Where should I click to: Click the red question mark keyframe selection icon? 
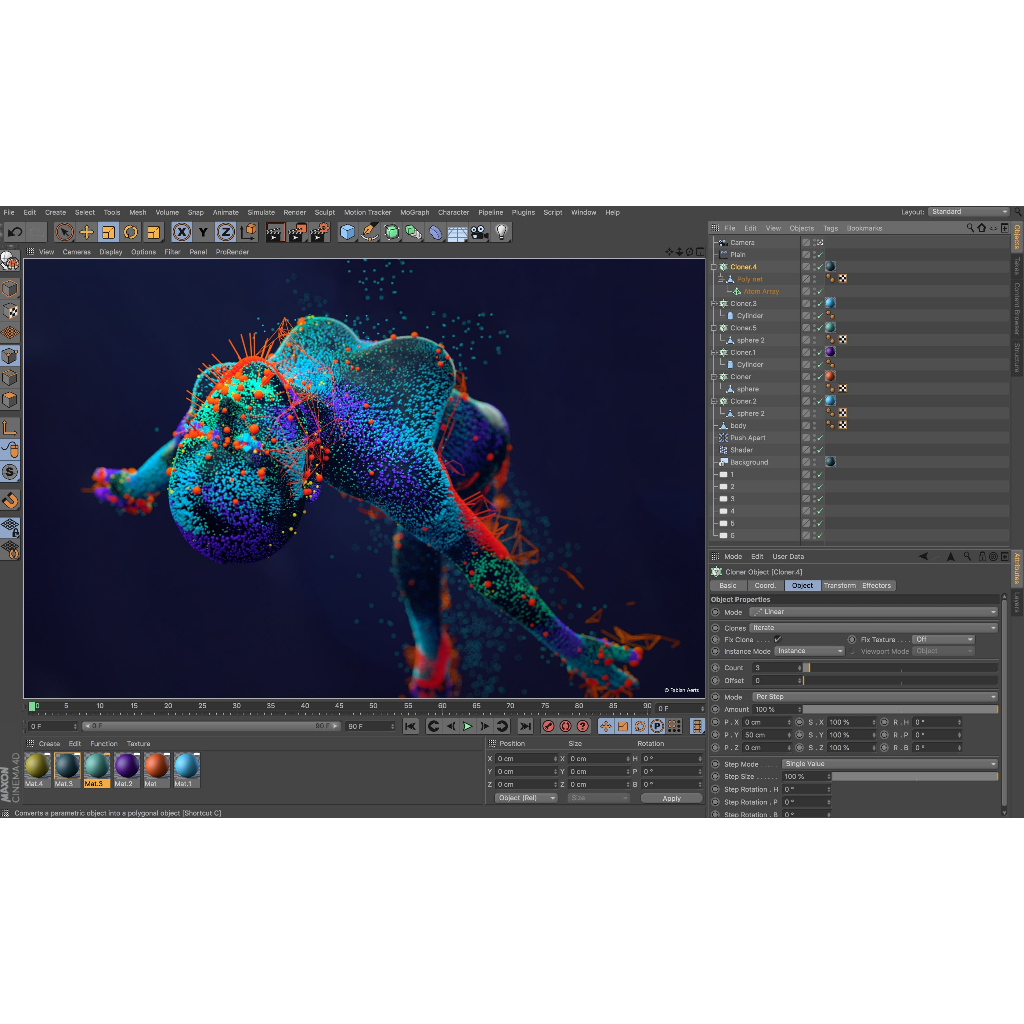point(583,726)
